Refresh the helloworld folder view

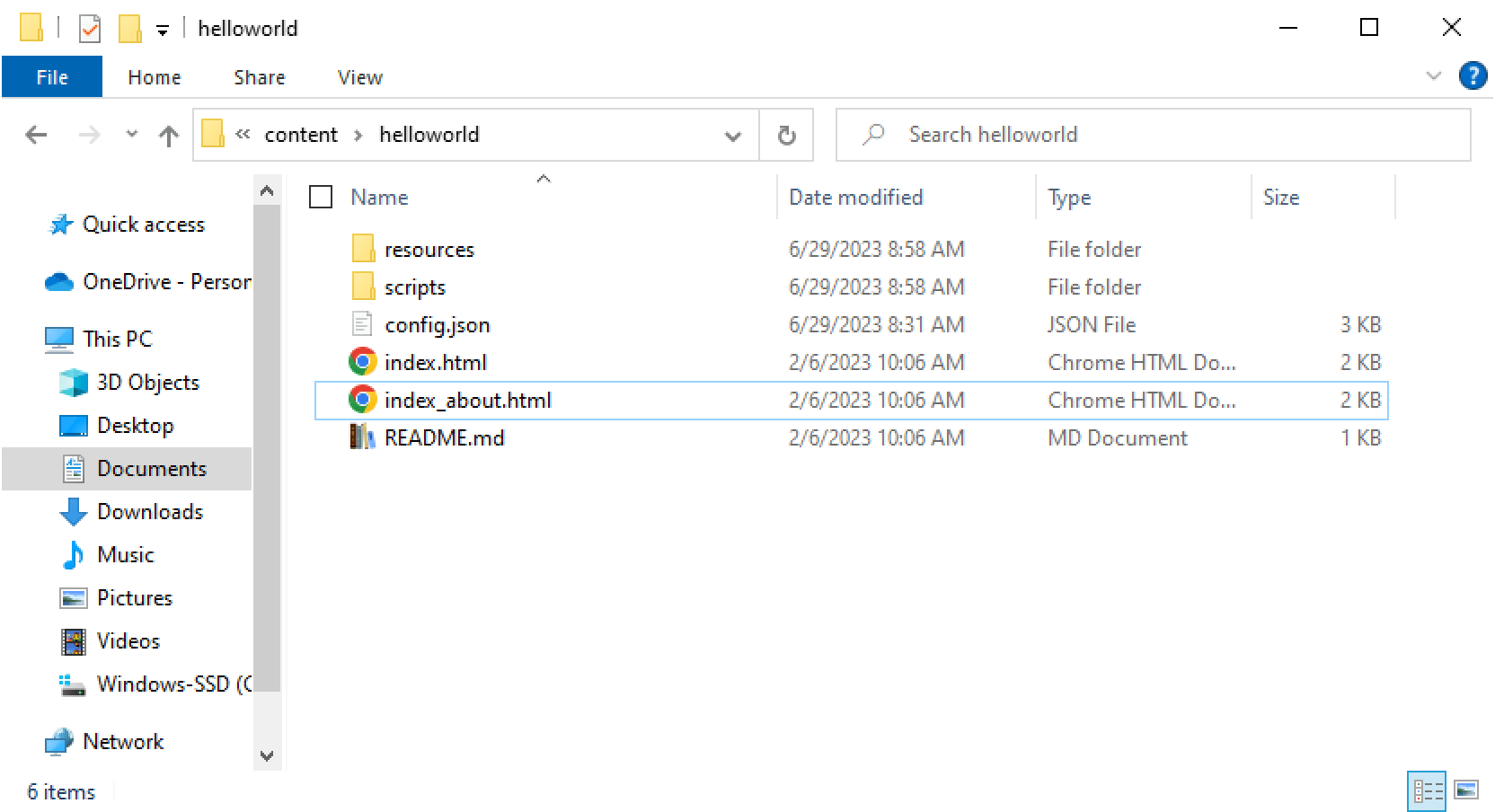[786, 135]
